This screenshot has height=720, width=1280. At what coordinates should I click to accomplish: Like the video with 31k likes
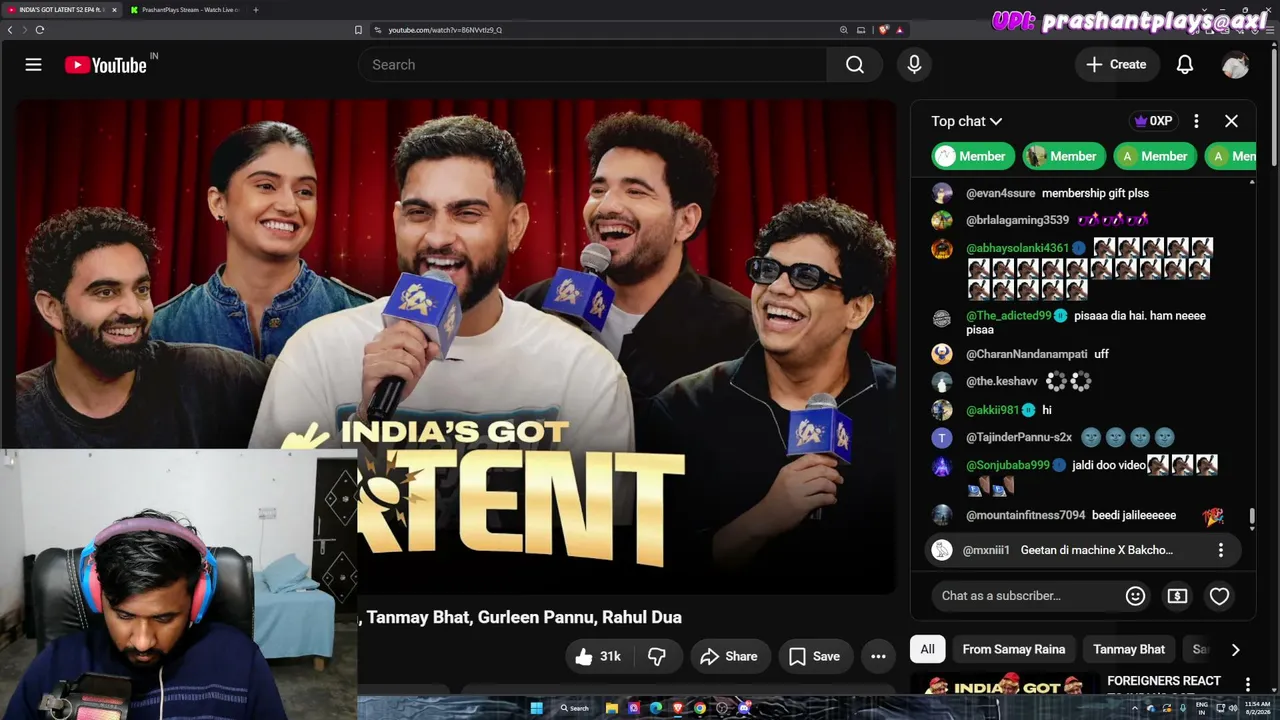(598, 656)
